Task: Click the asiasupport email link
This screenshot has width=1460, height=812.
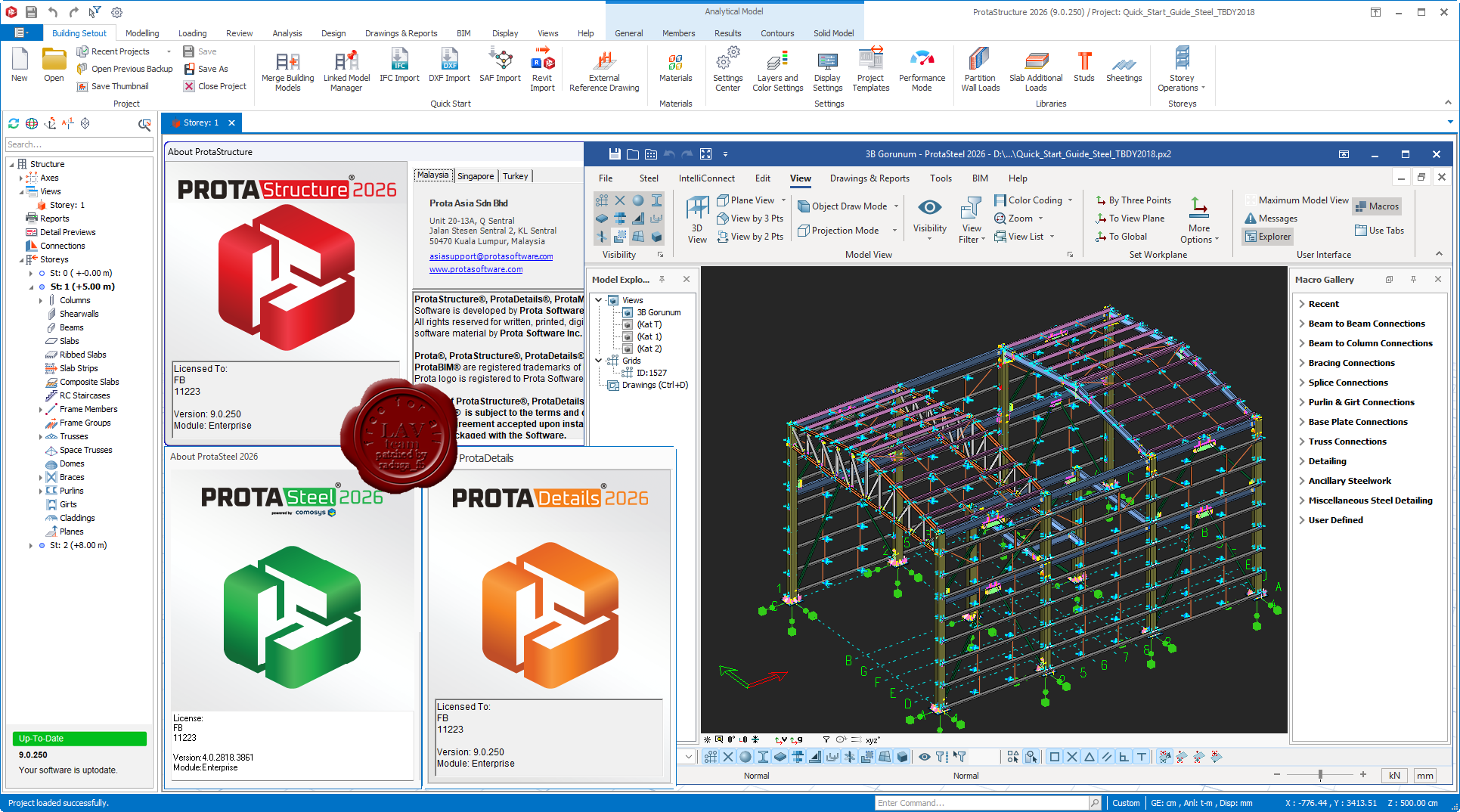Action: [x=491, y=256]
